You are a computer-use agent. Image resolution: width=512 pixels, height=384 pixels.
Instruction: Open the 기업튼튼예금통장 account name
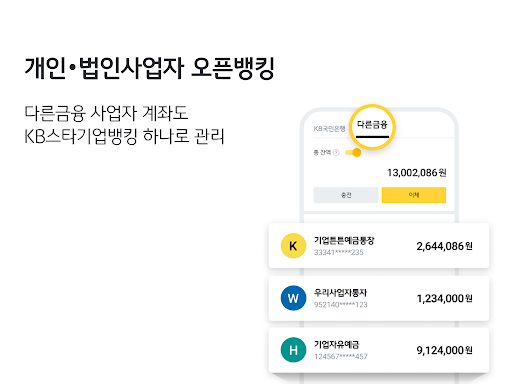(x=344, y=240)
